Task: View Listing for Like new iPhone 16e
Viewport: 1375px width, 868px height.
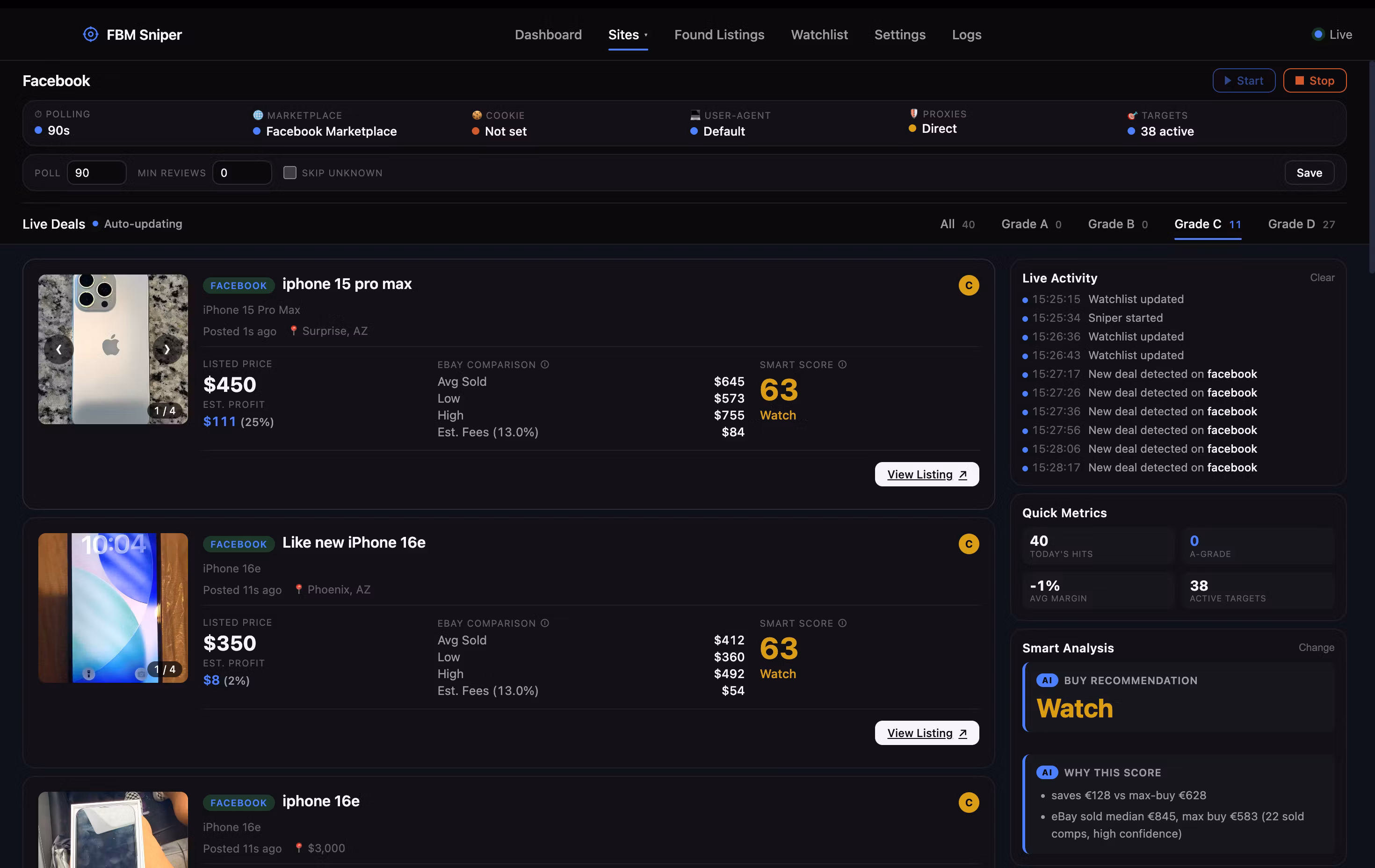Action: coord(927,733)
